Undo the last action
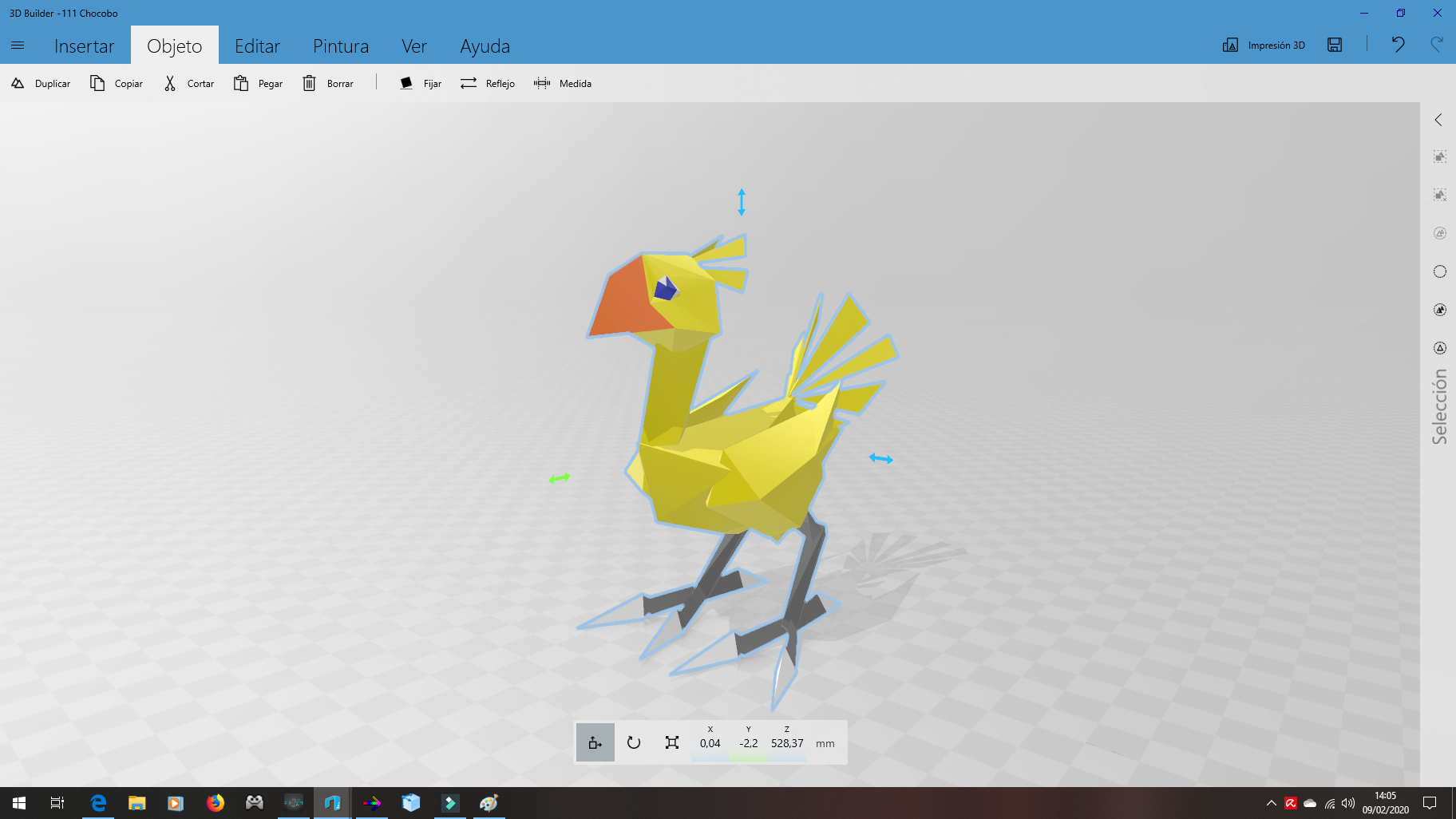This screenshot has width=1456, height=819. pos(1398,45)
